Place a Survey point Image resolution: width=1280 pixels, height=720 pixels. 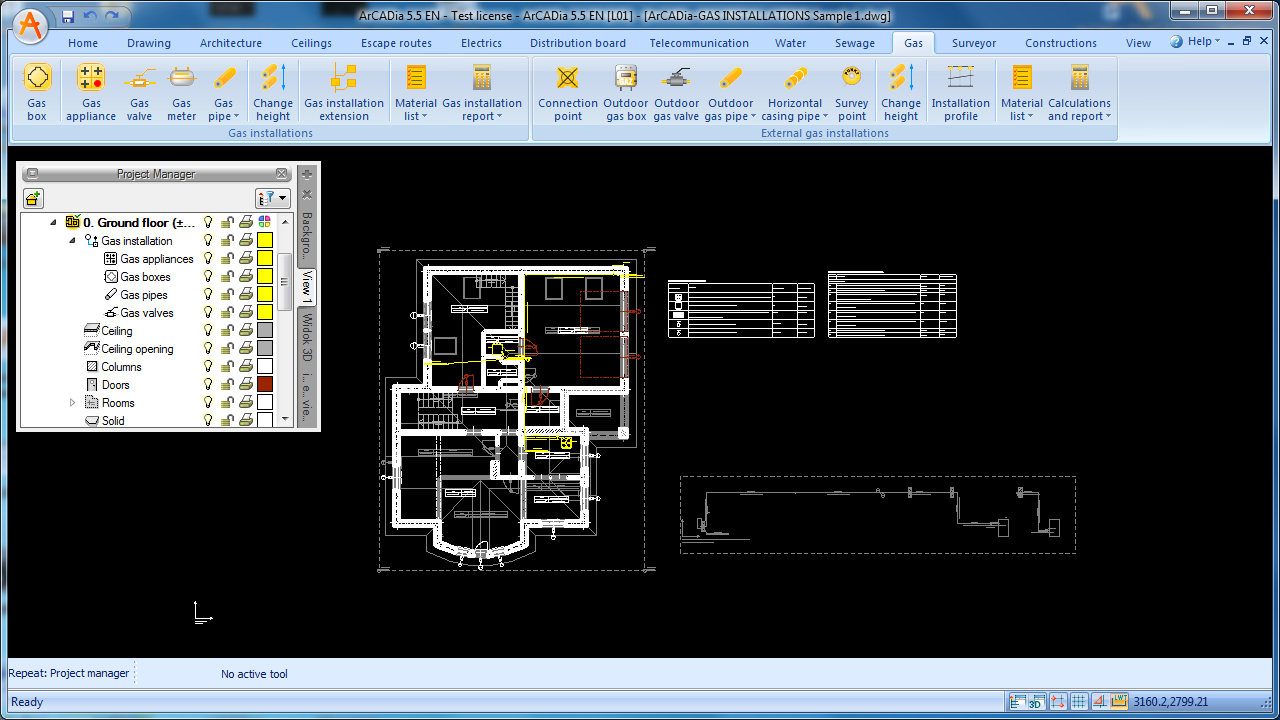851,92
